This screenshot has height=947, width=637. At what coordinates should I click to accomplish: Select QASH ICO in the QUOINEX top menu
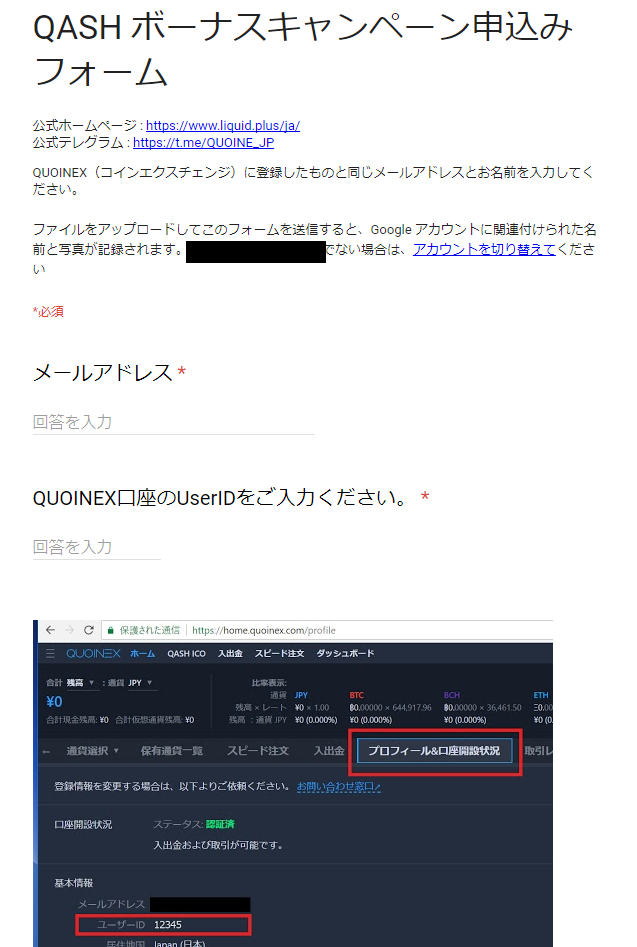(186, 653)
